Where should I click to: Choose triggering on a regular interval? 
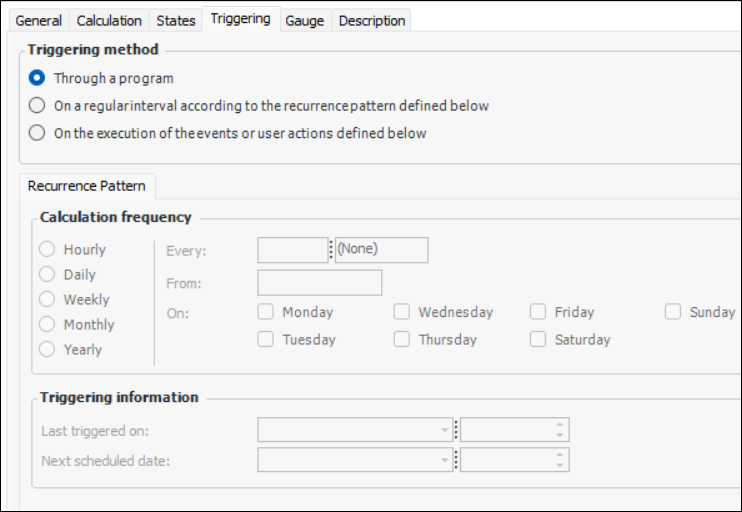37,105
